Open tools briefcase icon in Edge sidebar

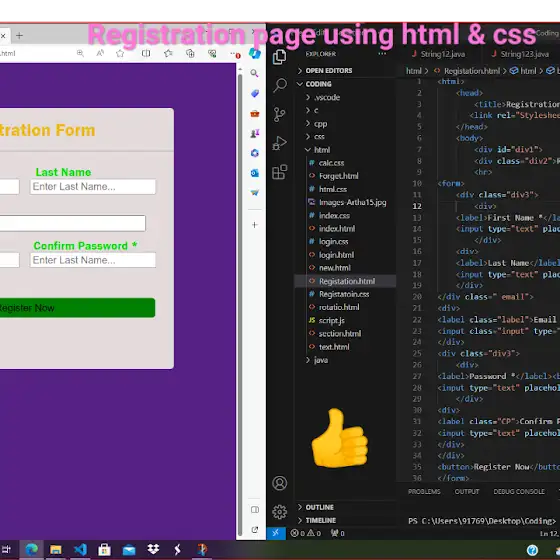tap(255, 114)
